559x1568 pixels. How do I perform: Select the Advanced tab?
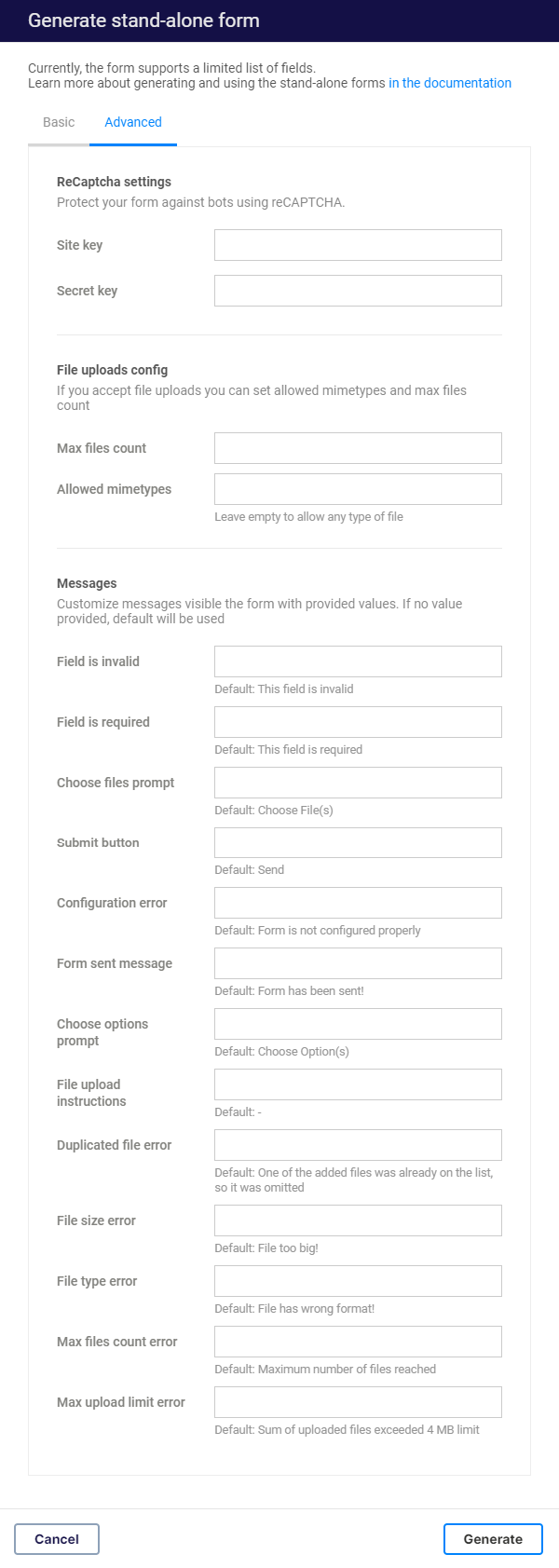click(x=133, y=122)
